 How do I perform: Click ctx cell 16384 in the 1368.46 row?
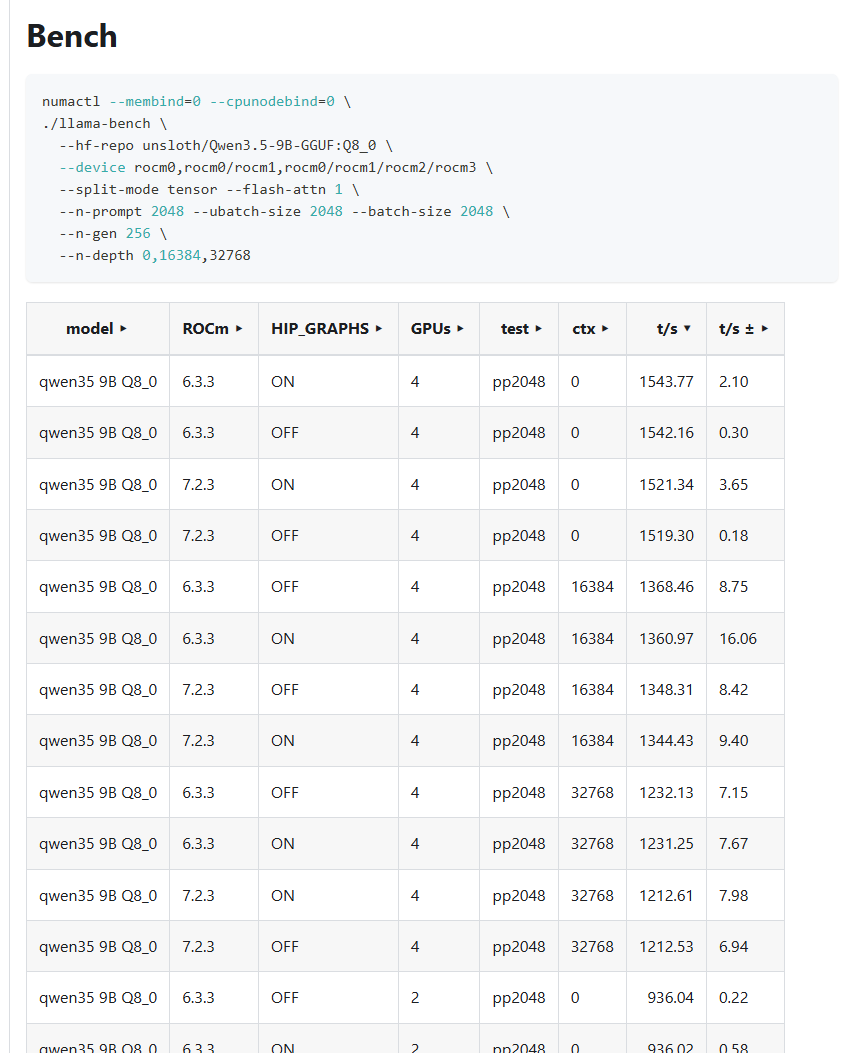click(x=592, y=586)
